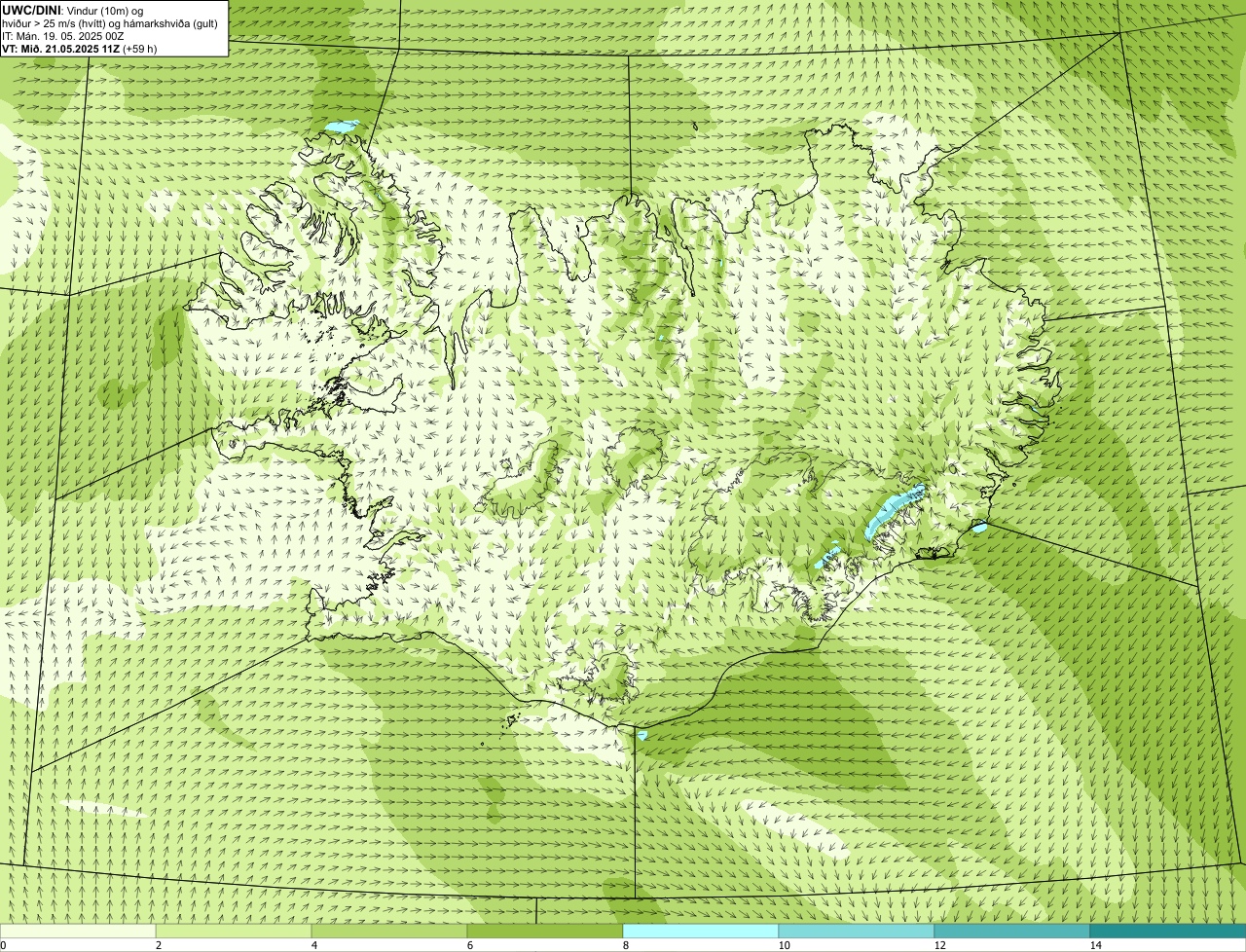Select the 8–10 m/s light cyan legend segment
The image size is (1246, 952).
click(x=701, y=931)
